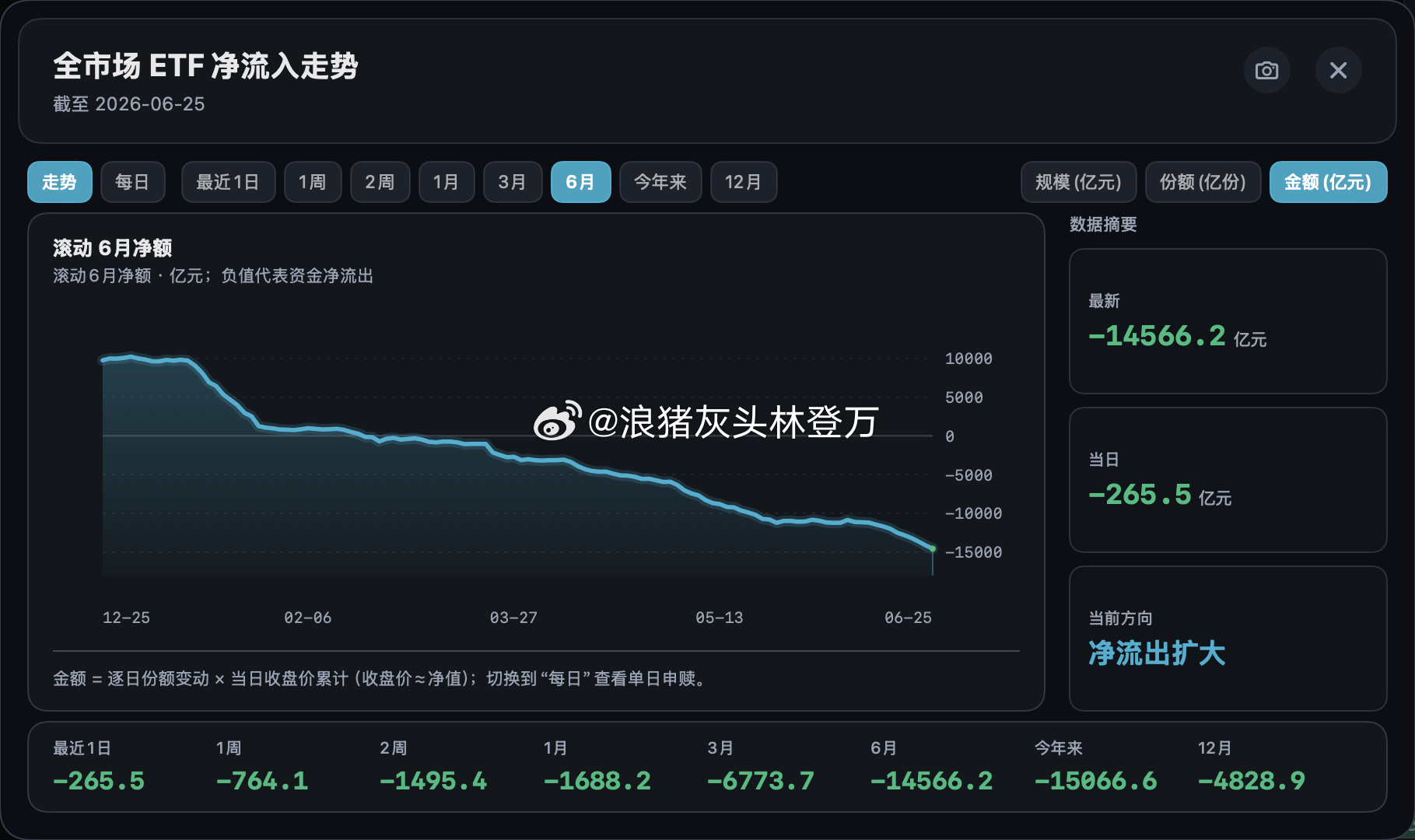Screen dimensions: 1415x840
Task: Click the 02-06 x-axis date label
Action: (x=307, y=618)
